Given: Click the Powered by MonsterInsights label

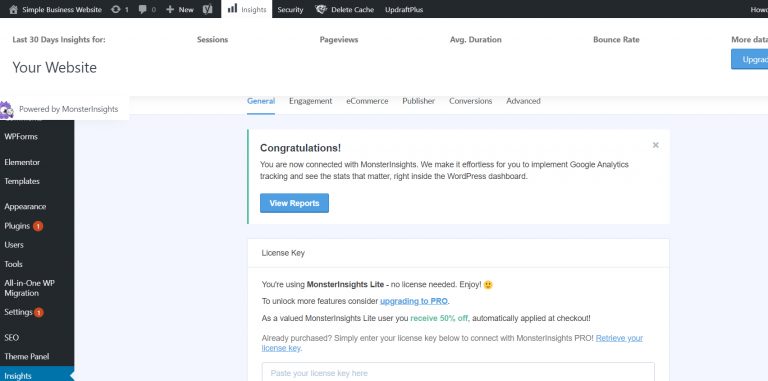Looking at the screenshot, I should 69,109.
